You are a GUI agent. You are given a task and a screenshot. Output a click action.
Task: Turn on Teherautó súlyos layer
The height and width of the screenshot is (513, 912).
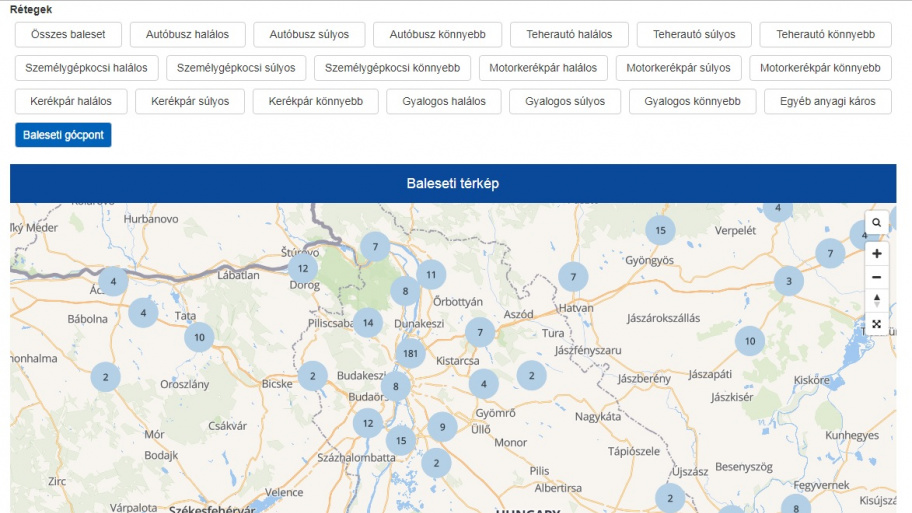[x=694, y=34]
